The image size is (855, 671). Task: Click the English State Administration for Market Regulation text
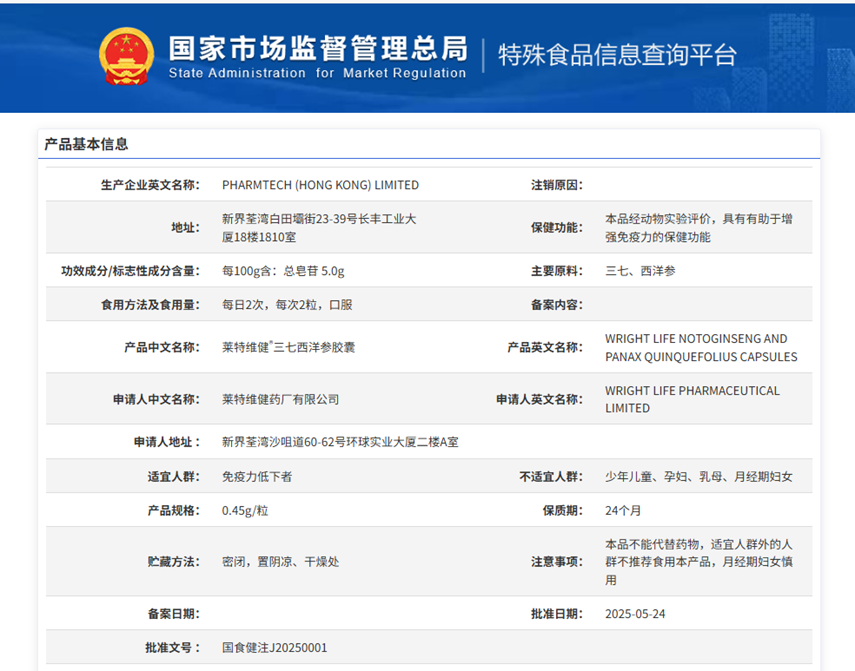pos(317,73)
